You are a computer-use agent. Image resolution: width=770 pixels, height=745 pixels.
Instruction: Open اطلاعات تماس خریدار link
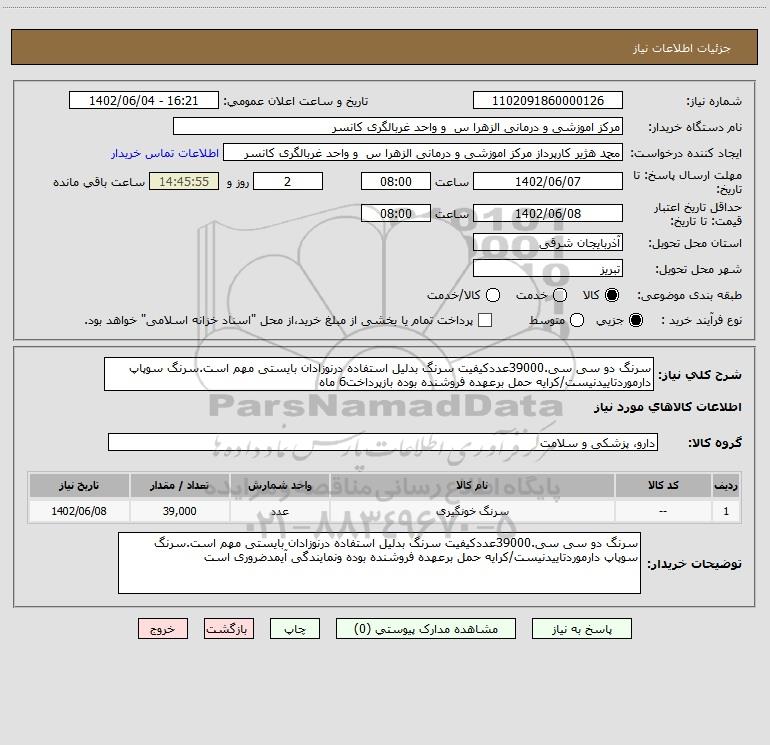165,153
